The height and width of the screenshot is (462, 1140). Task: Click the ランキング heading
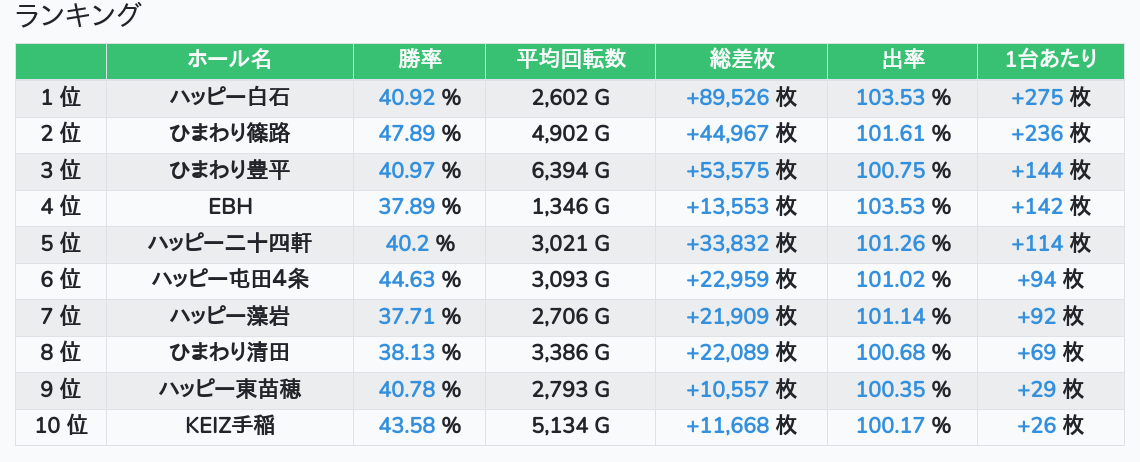click(79, 16)
